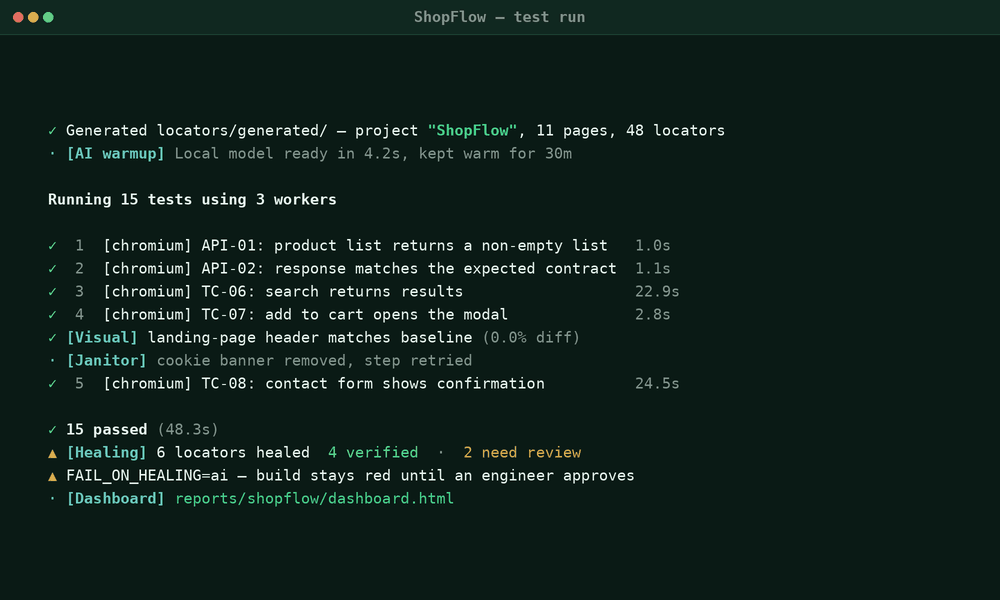Click the checkmark beside TC-08 contact form

point(52,383)
